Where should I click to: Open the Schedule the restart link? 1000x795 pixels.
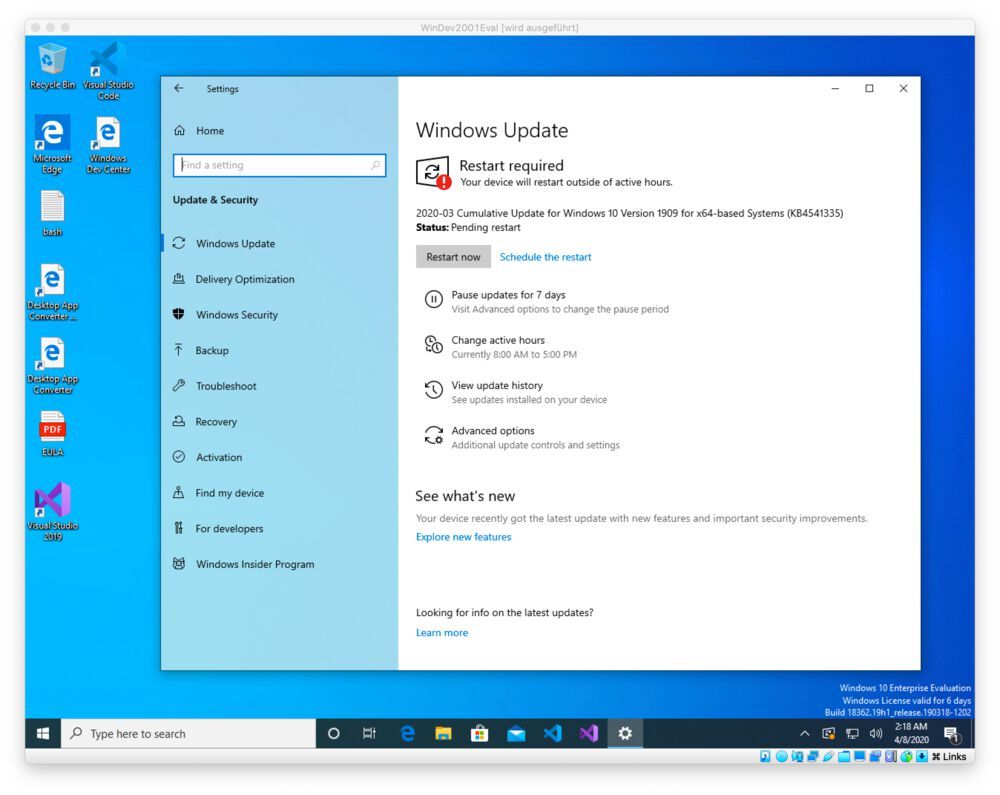pos(545,257)
